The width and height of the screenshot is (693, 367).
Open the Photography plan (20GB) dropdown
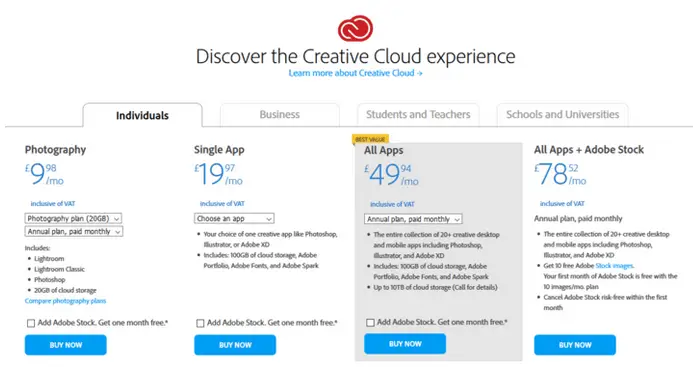(73, 218)
